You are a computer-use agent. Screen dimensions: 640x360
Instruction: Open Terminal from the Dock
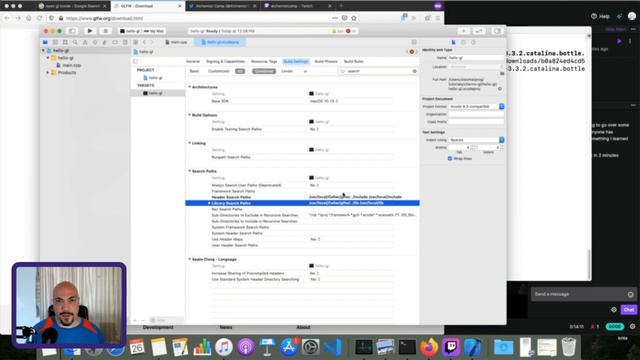pyautogui.click(x=407, y=347)
